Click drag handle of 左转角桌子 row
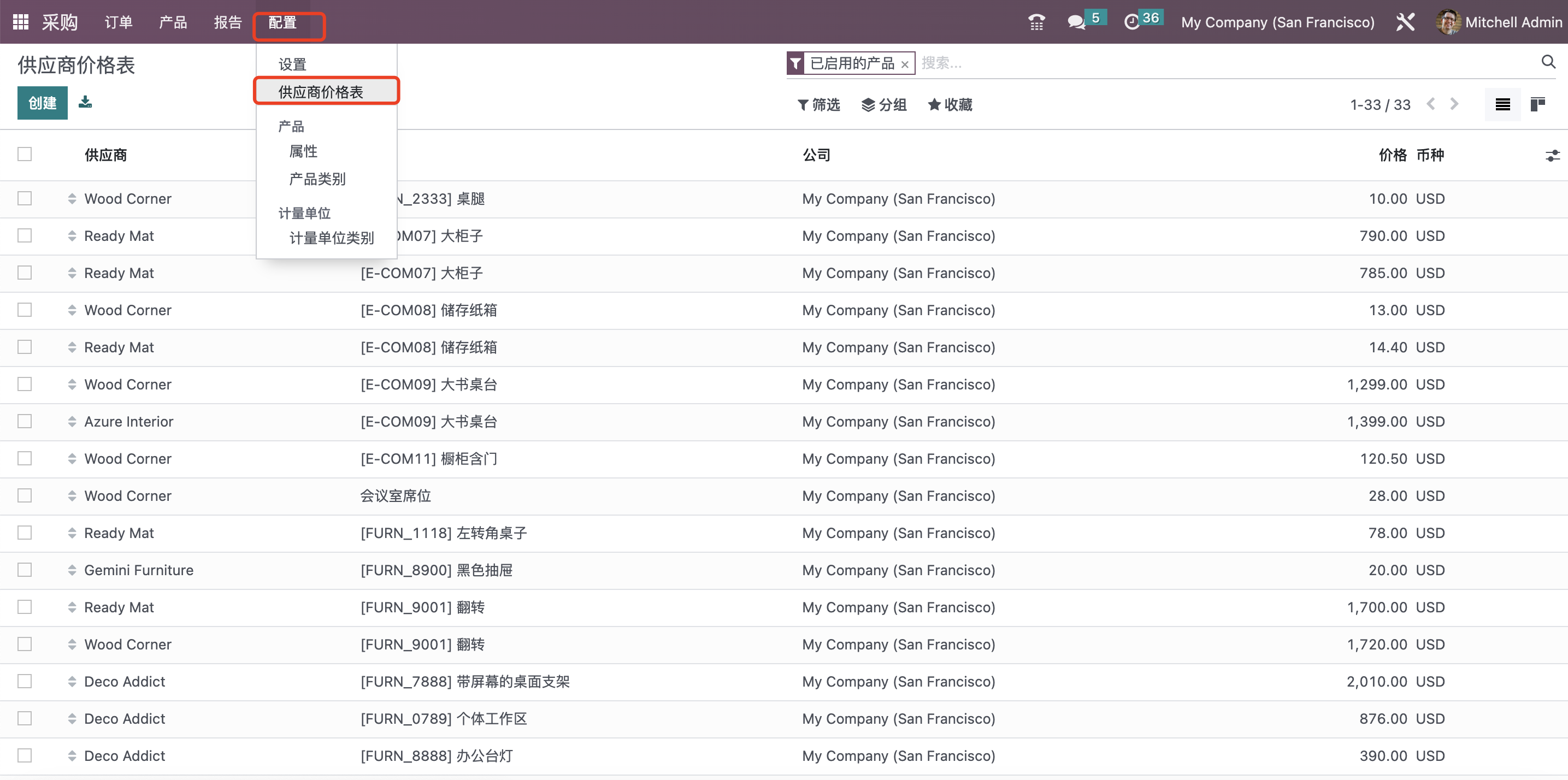 tap(72, 533)
